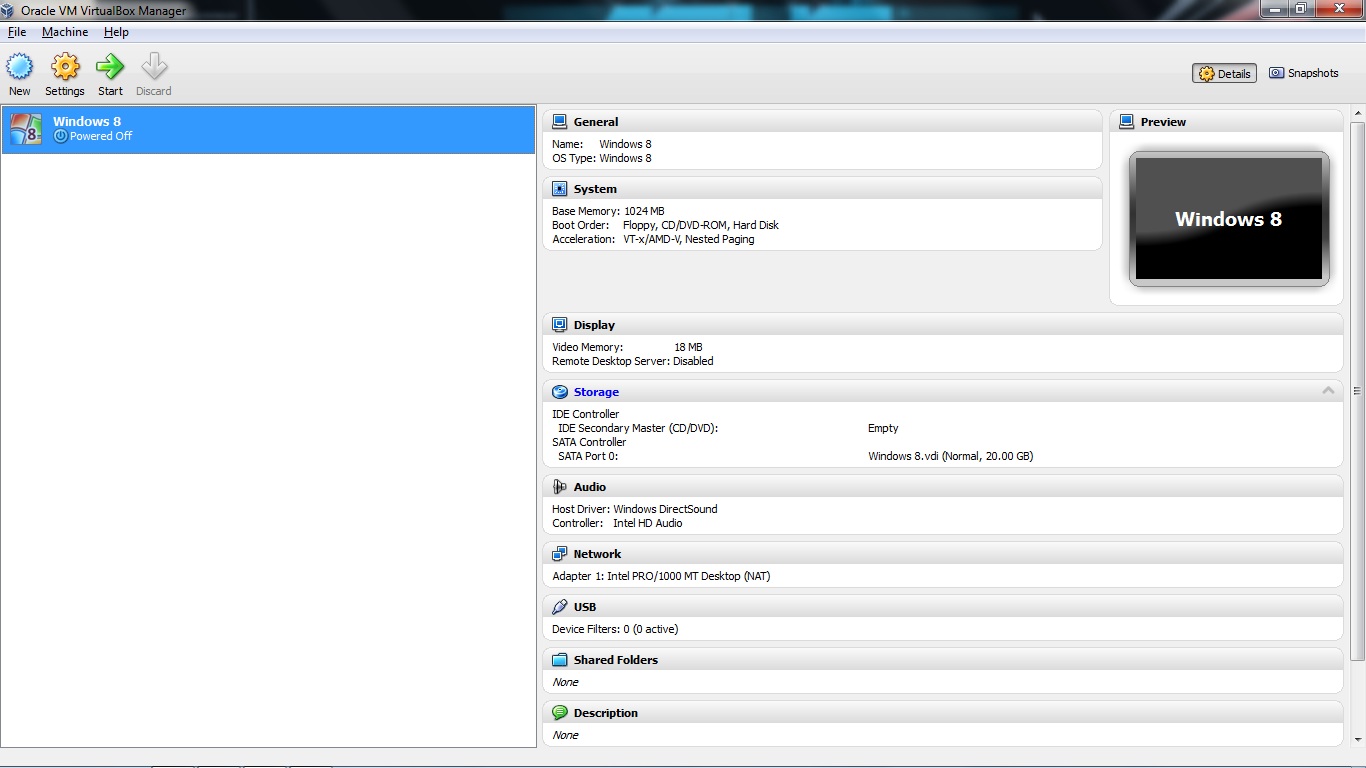
Task: Open the File menu
Action: click(17, 32)
